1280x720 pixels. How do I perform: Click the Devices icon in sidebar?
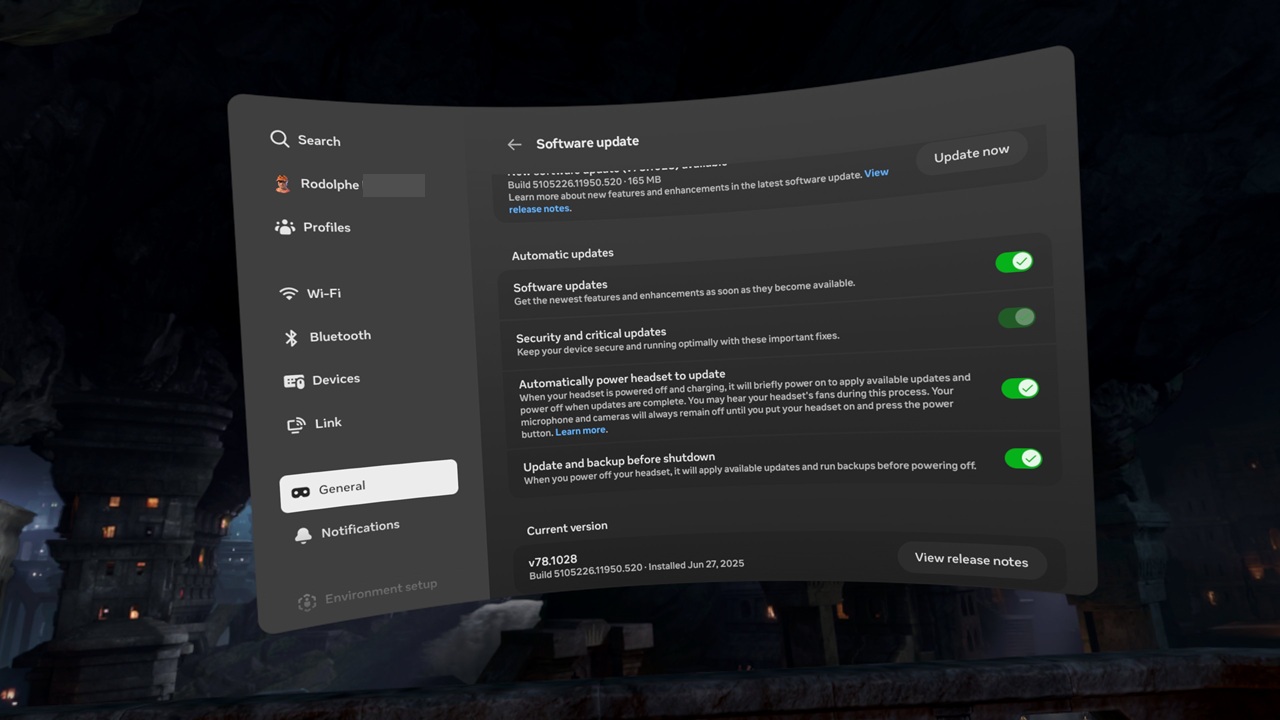click(x=294, y=381)
